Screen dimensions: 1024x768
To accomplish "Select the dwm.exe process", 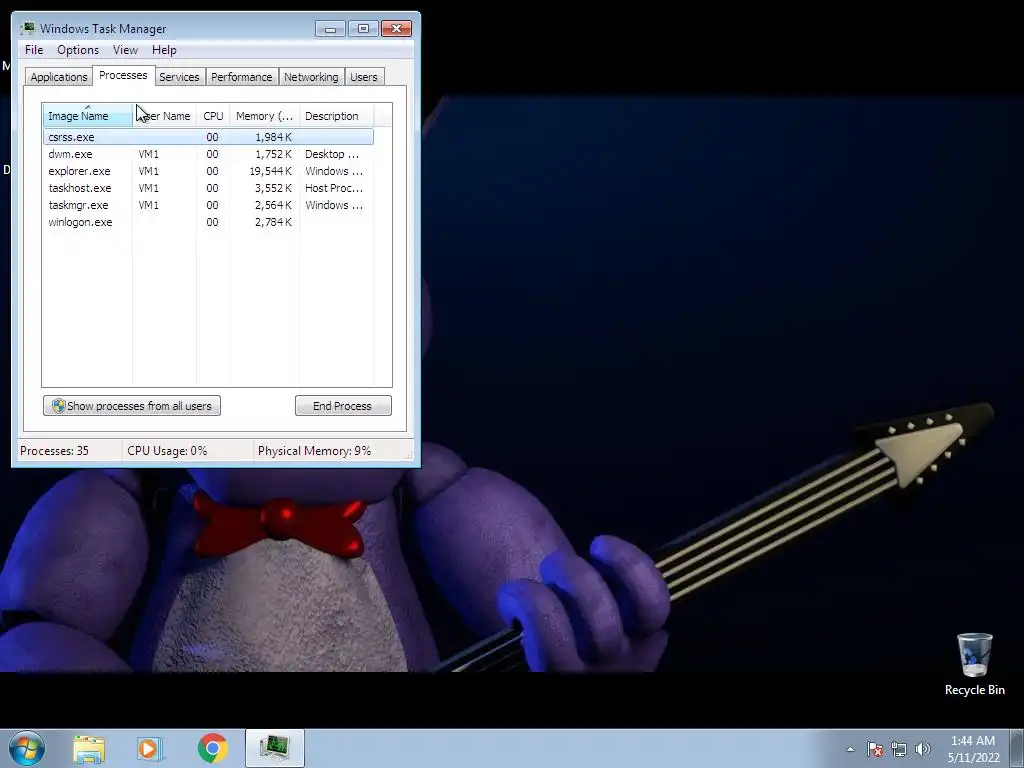I will click(x=208, y=154).
